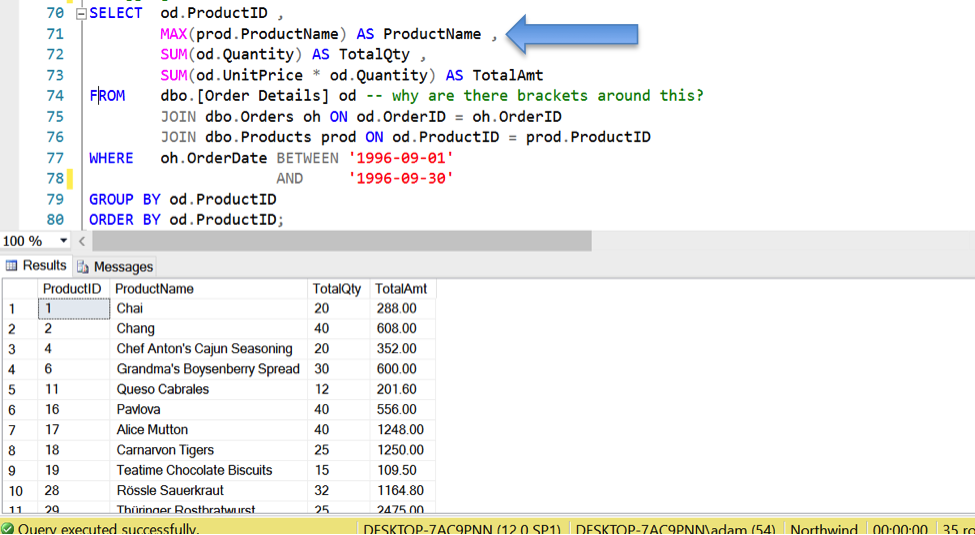Place cursor on MAX keyword in line 71
The width and height of the screenshot is (975, 535).
[x=174, y=34]
